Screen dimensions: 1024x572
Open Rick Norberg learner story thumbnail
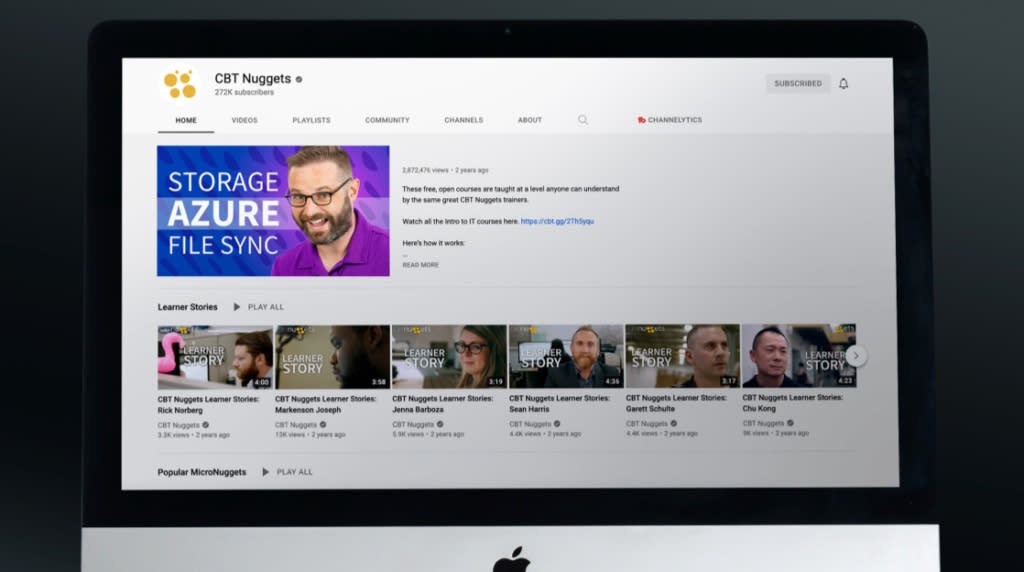click(x=215, y=357)
